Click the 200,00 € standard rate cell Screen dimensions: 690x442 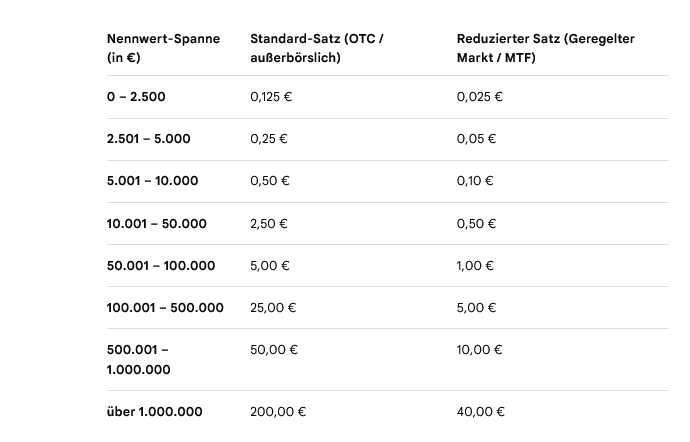tap(278, 412)
